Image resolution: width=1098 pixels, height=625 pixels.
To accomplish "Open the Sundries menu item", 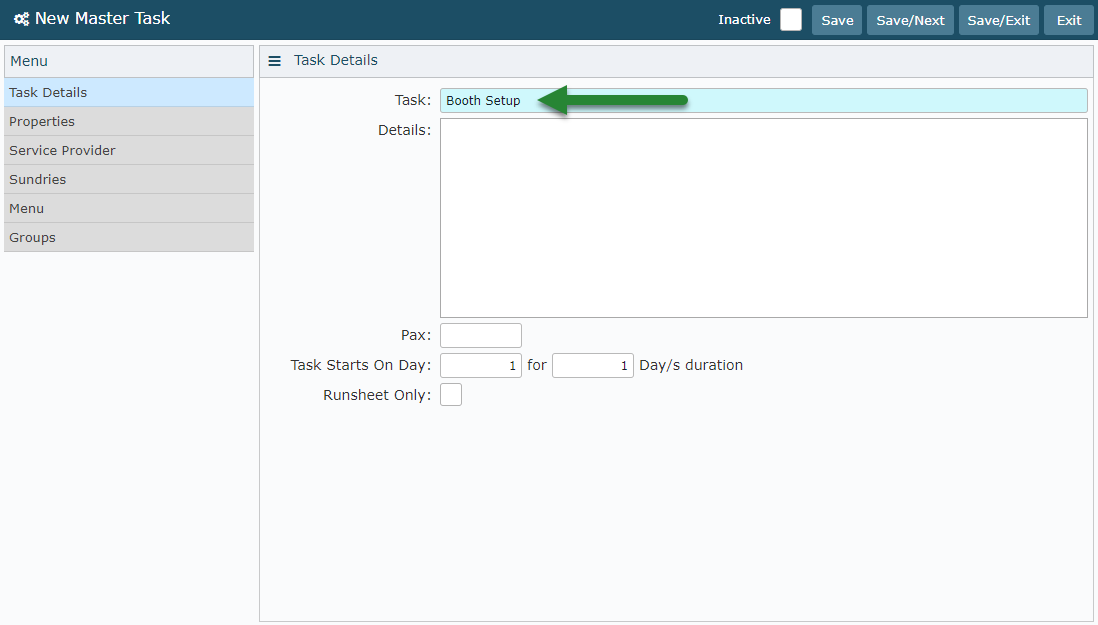I will pyautogui.click(x=129, y=179).
